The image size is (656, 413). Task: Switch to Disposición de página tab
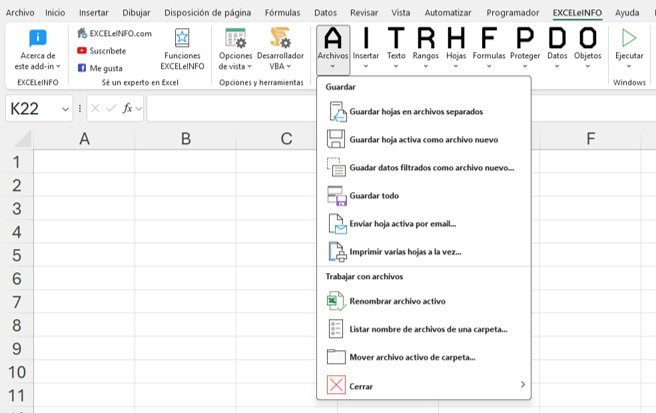(208, 13)
